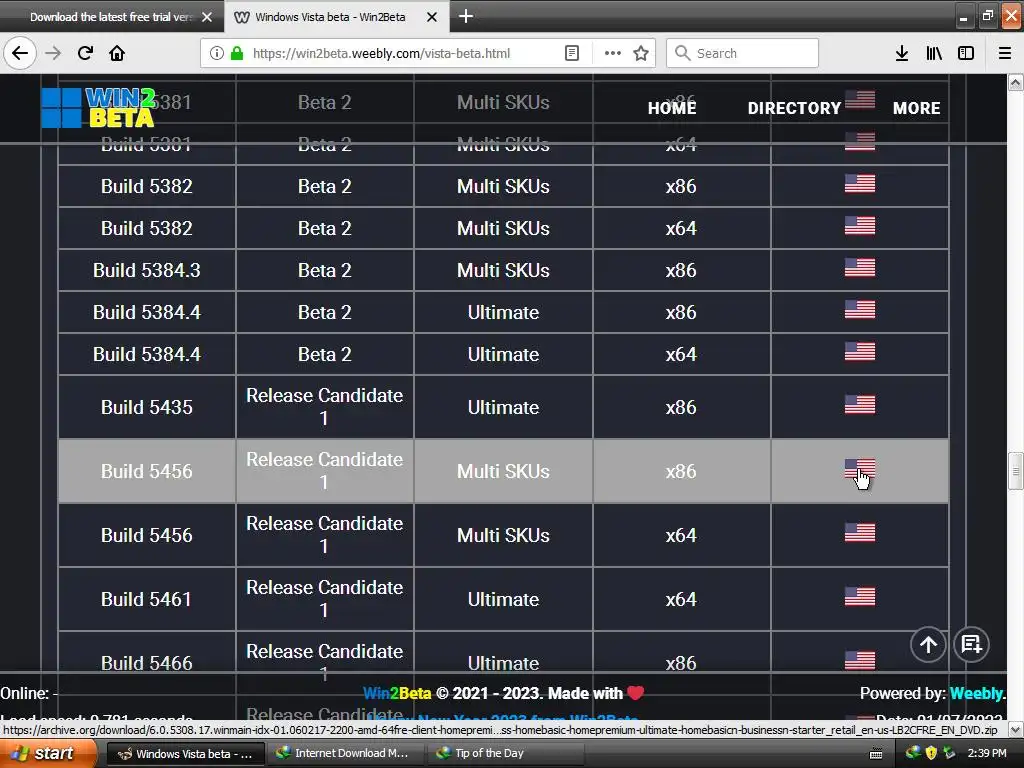
Task: Click the yellow shield tray icon
Action: [x=932, y=753]
